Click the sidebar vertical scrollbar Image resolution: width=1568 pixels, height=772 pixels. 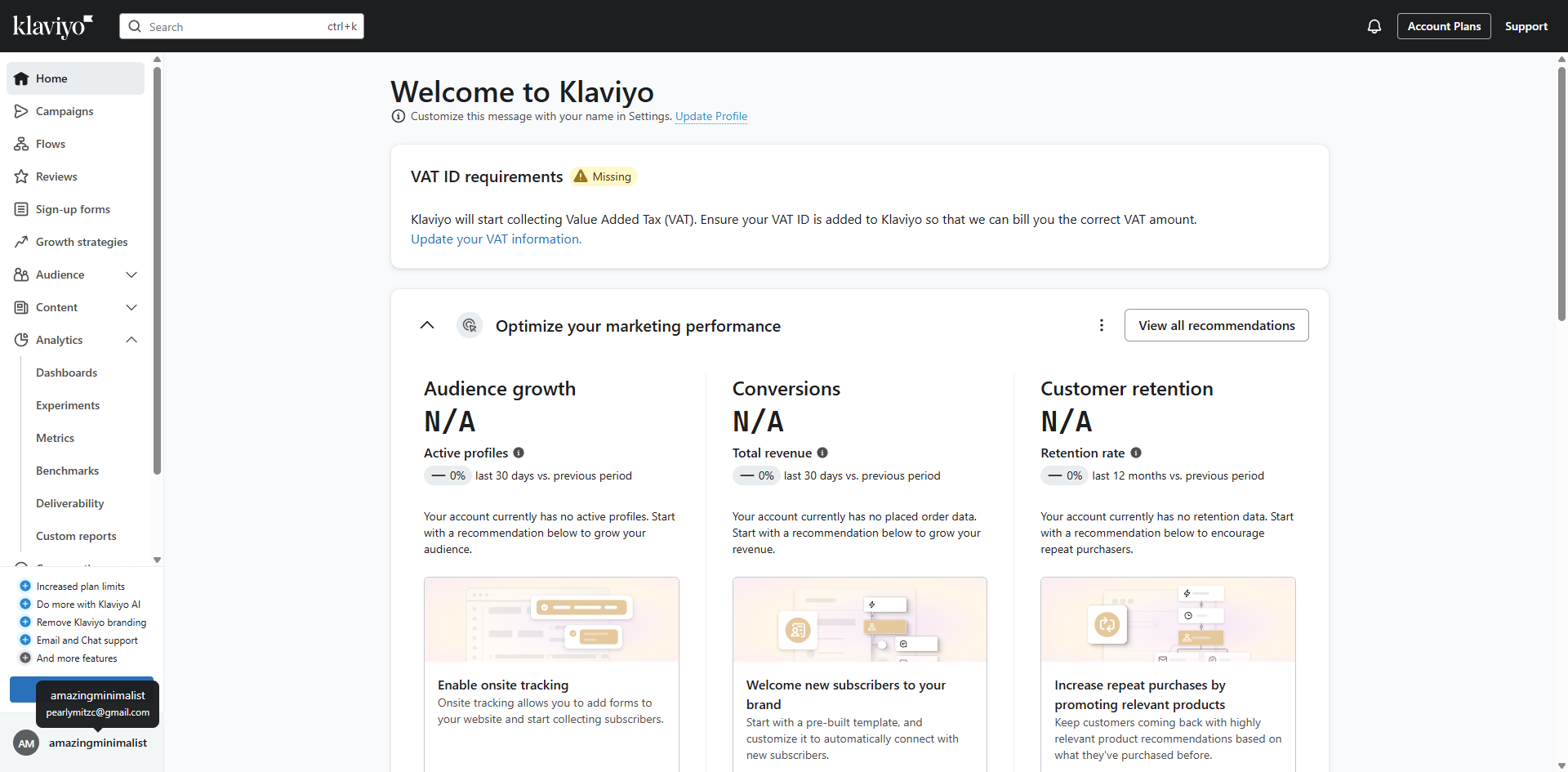[x=157, y=270]
